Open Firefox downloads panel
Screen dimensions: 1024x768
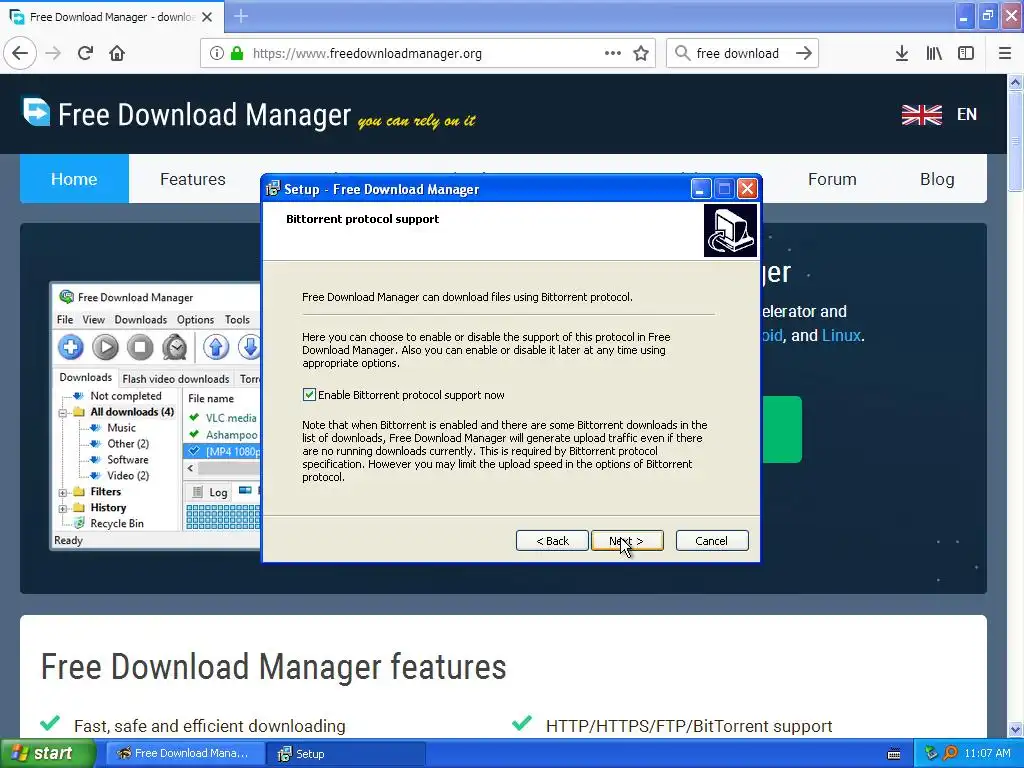[x=902, y=53]
